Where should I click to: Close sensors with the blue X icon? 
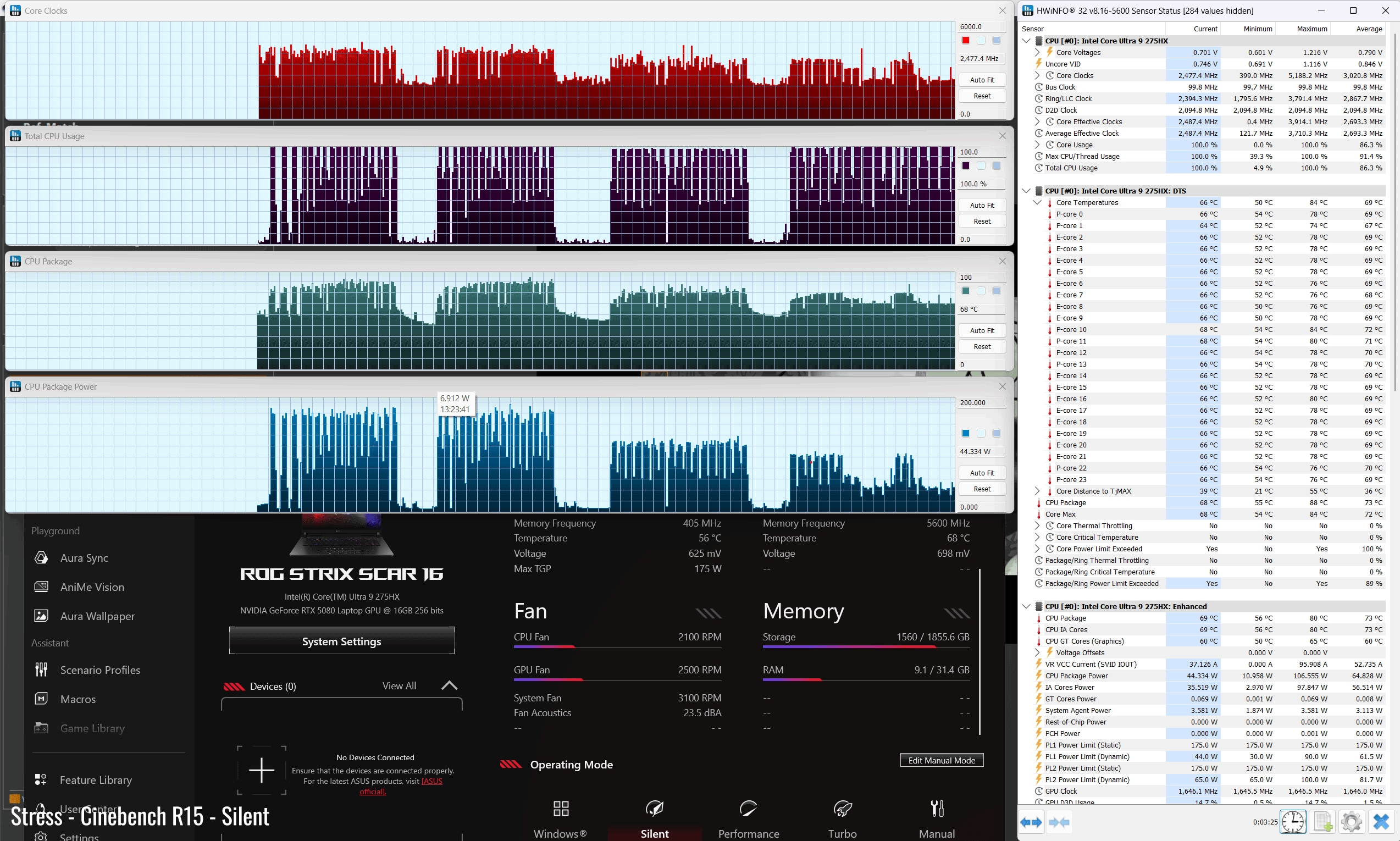[x=1381, y=822]
